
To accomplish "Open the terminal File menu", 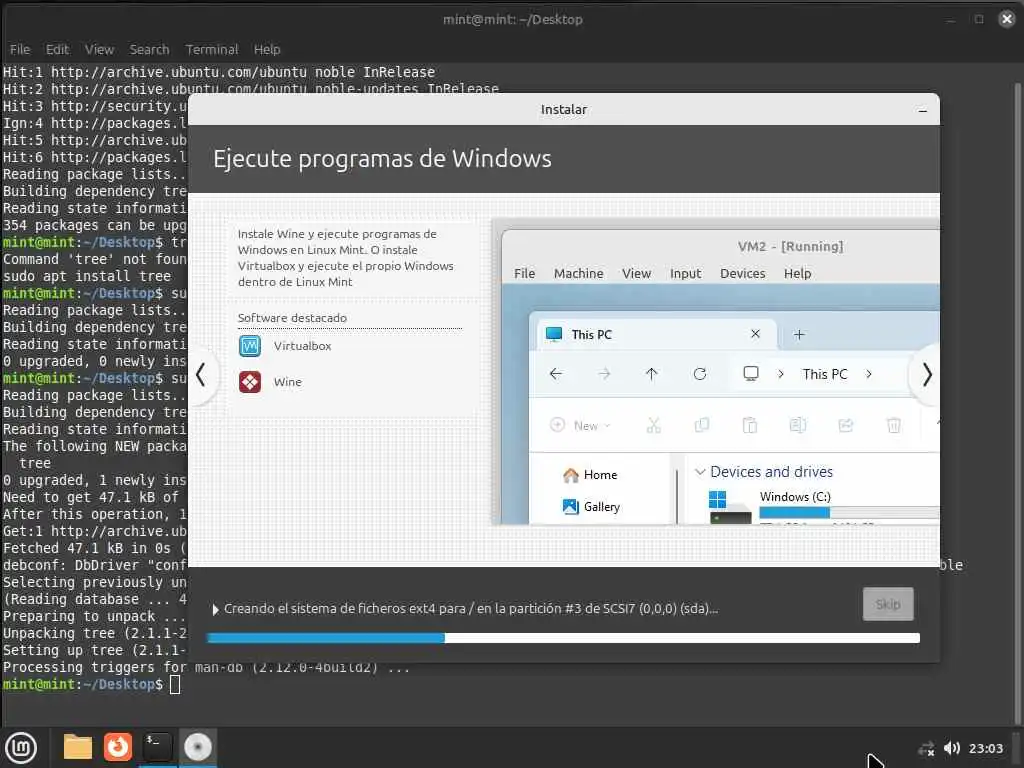I will [x=20, y=50].
